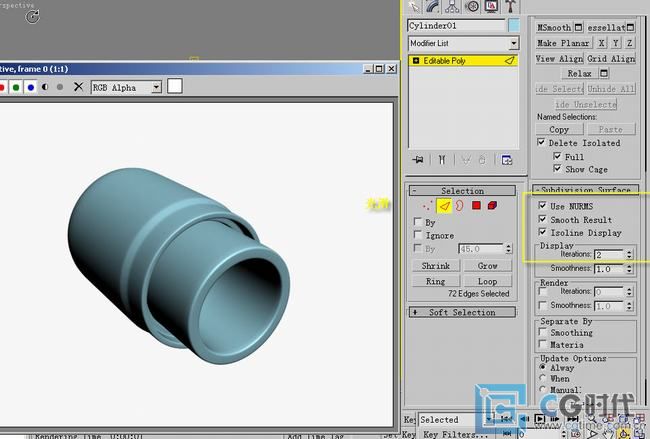Viewport: 650px width, 439px height.
Task: Click the Grow selection button
Action: (x=488, y=266)
